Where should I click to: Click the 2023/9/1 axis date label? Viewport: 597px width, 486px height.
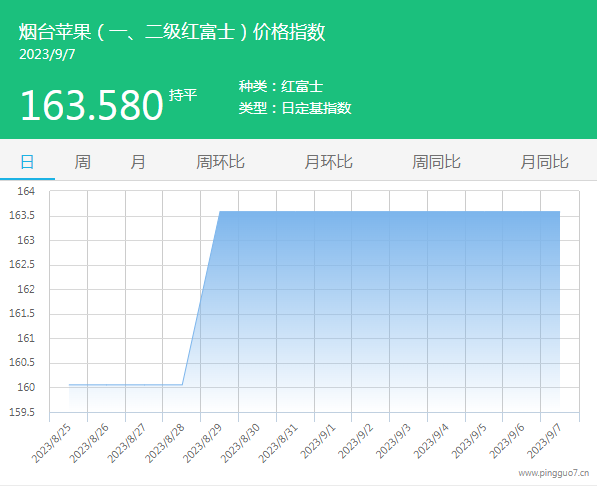318,442
